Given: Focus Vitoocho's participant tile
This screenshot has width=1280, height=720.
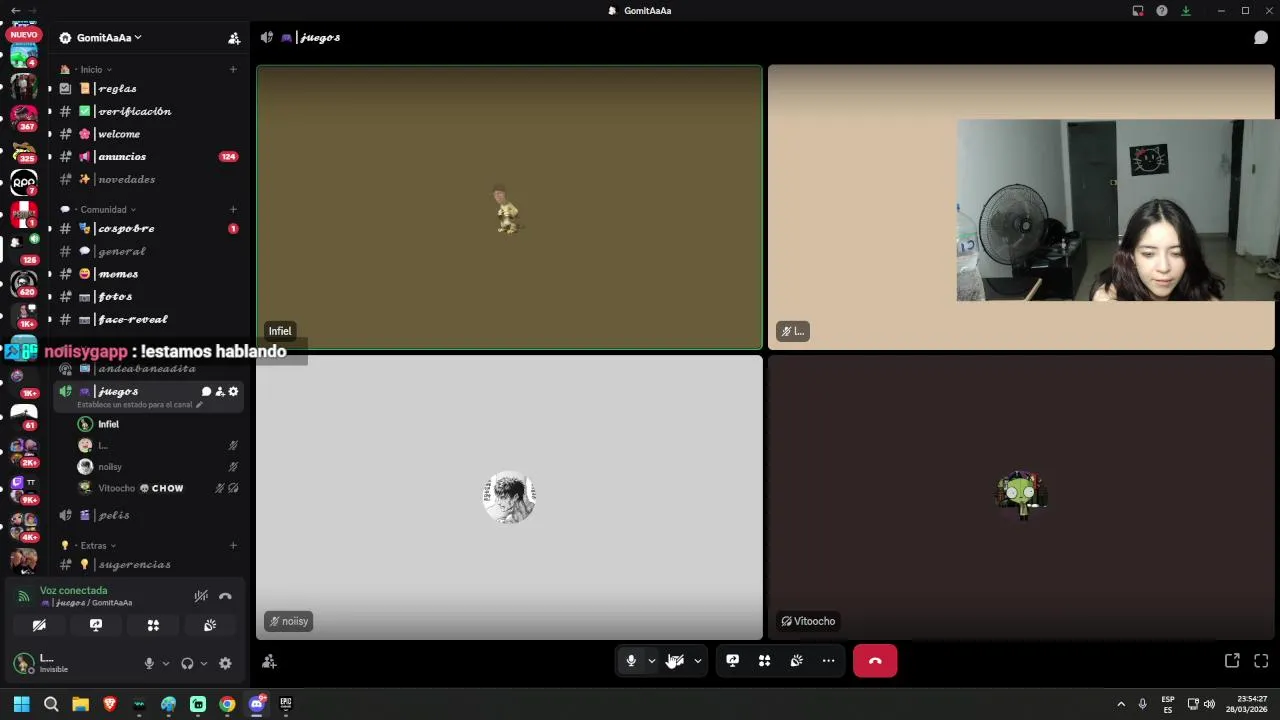Looking at the screenshot, I should [x=1021, y=498].
